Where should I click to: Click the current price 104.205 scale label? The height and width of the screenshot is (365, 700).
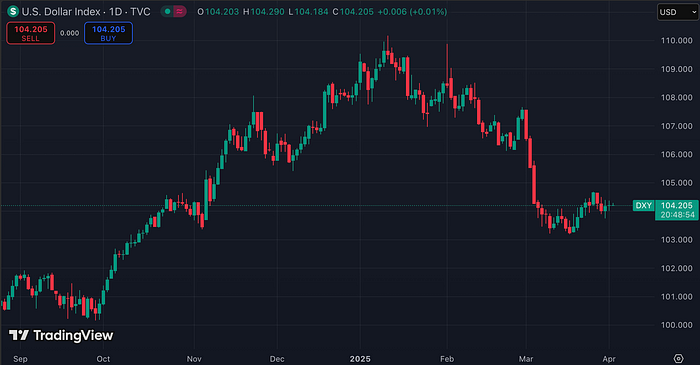tap(677, 205)
